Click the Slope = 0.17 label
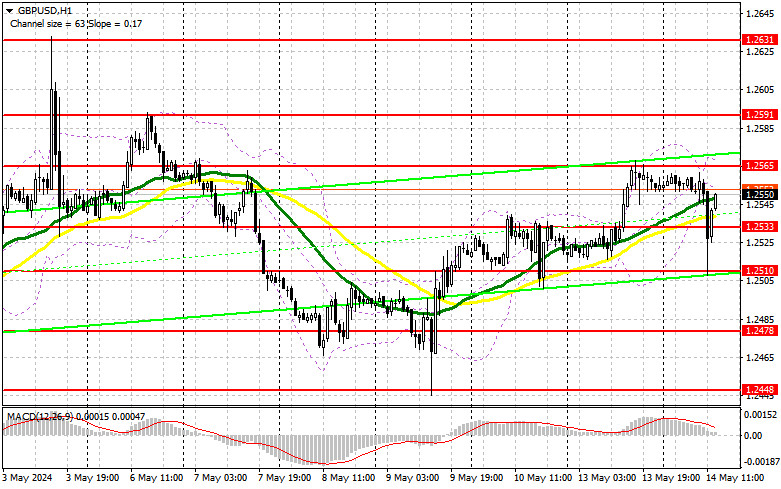This screenshot has width=781, height=489. (116, 23)
